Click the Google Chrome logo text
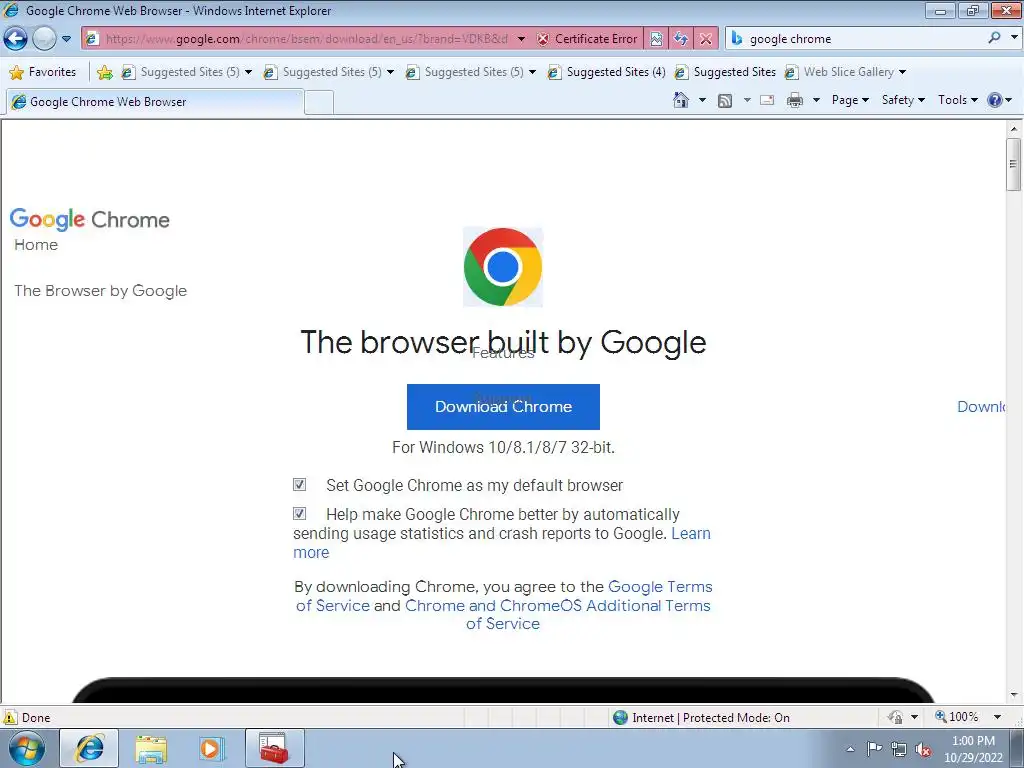 pos(89,219)
